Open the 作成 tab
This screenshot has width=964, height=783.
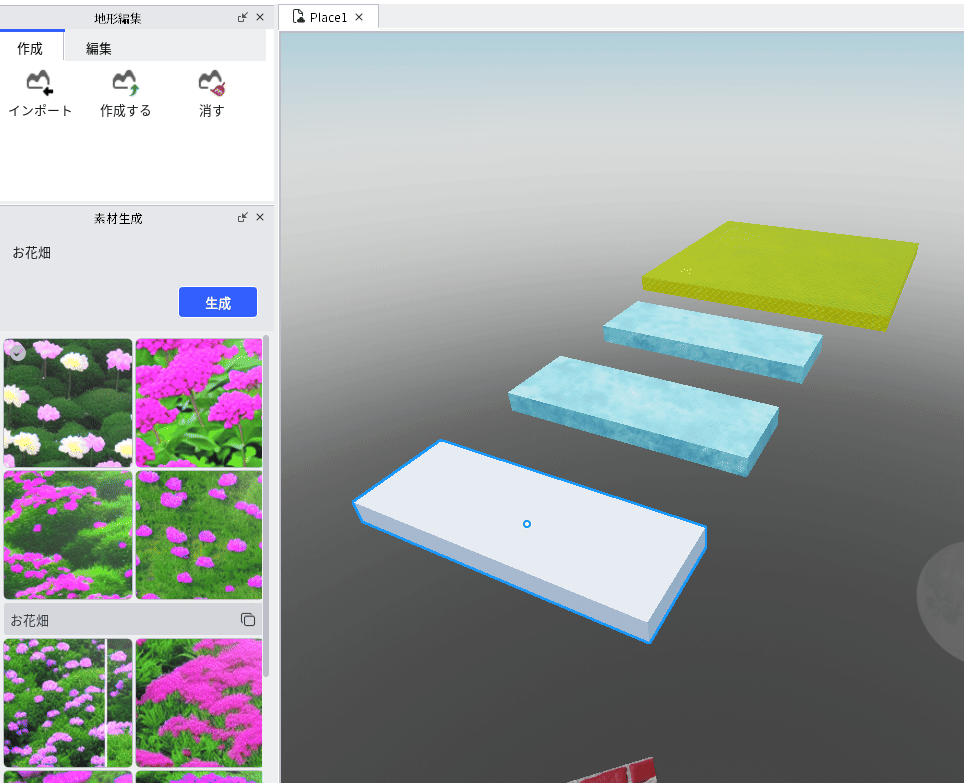(30, 48)
